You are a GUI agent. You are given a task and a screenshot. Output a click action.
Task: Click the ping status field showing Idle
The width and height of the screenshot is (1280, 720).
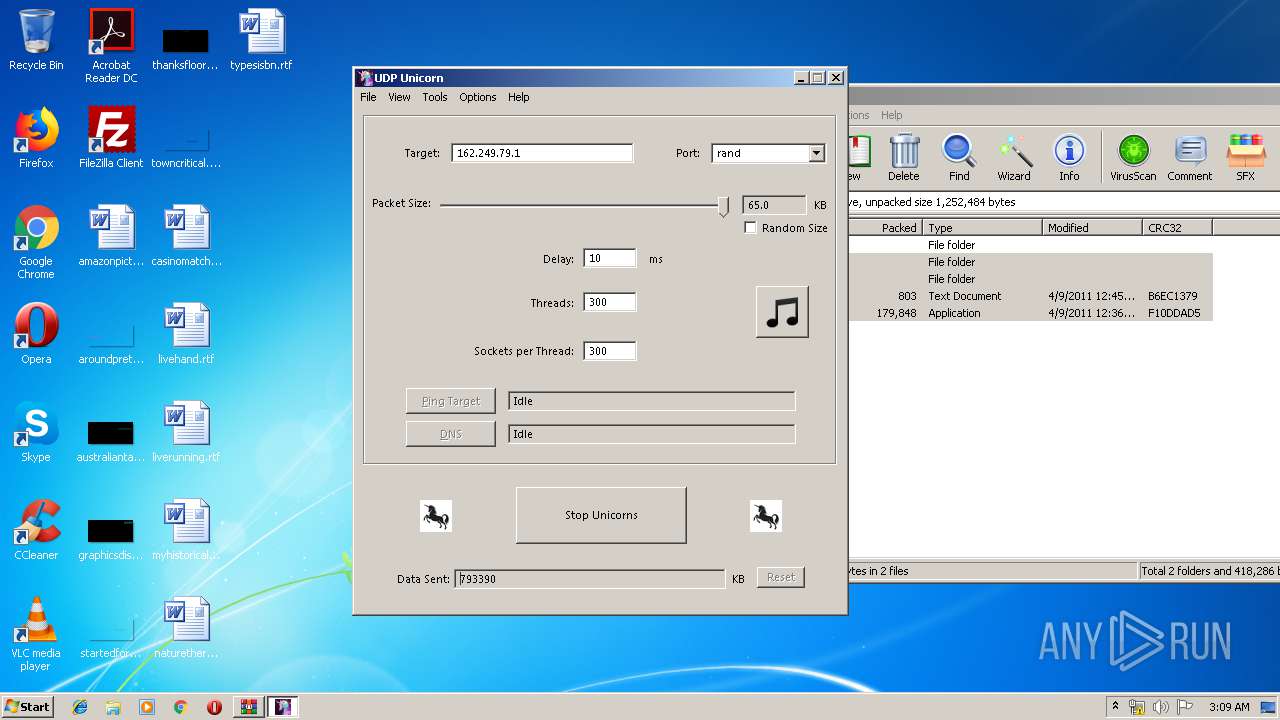coord(652,401)
